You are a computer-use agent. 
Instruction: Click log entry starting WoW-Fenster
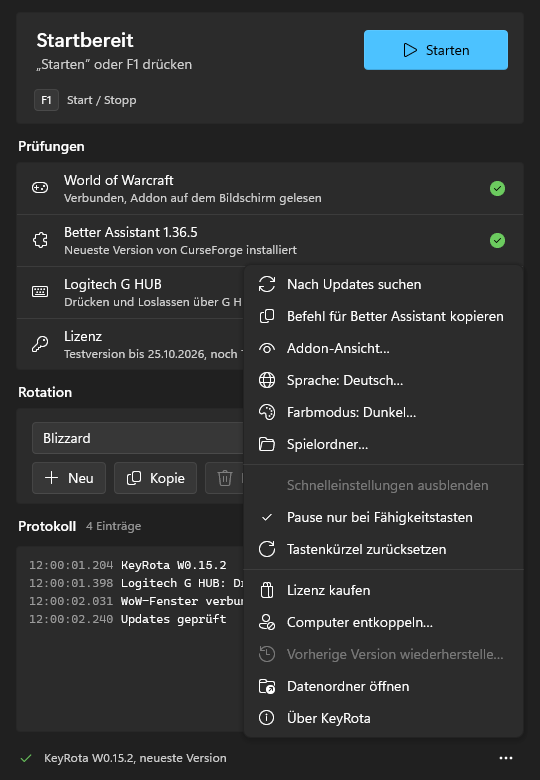coord(136,601)
